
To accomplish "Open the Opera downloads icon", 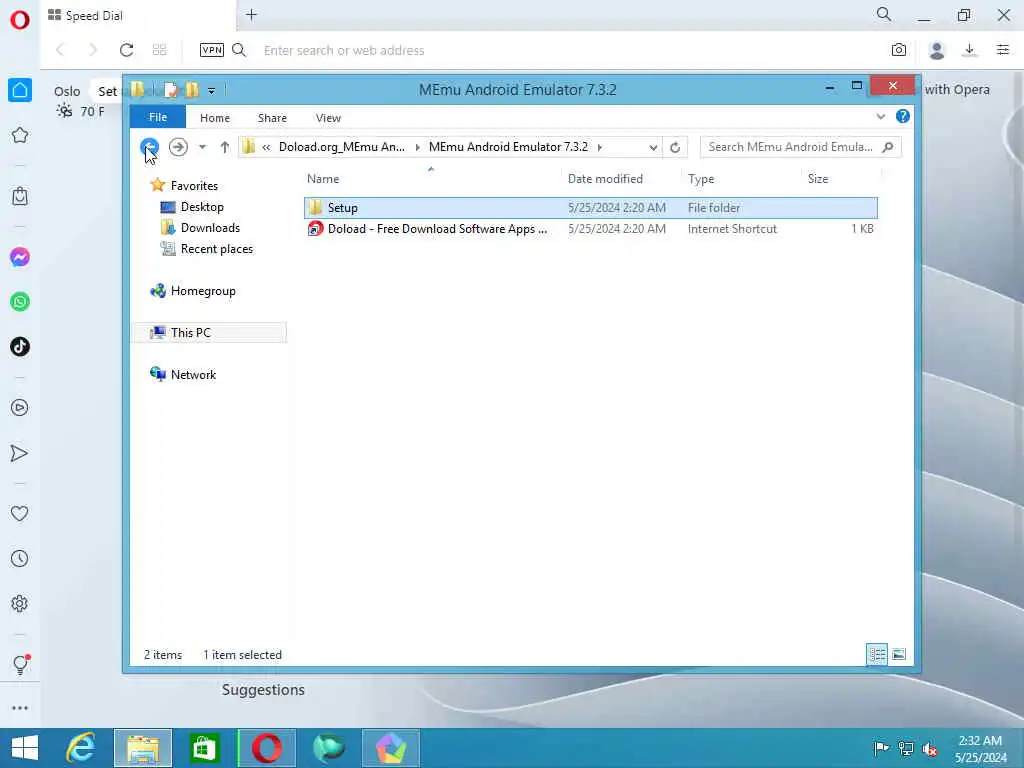I will [970, 50].
